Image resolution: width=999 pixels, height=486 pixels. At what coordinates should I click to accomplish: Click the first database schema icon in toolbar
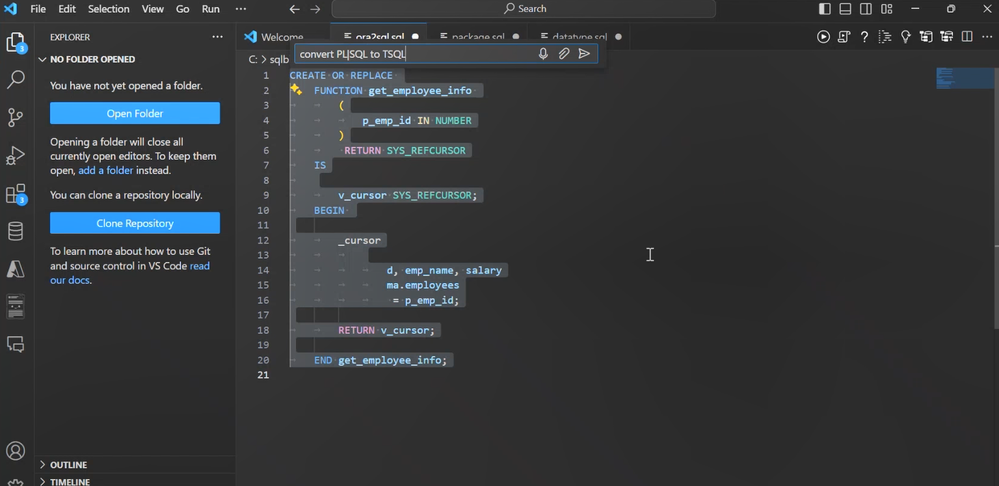click(926, 37)
